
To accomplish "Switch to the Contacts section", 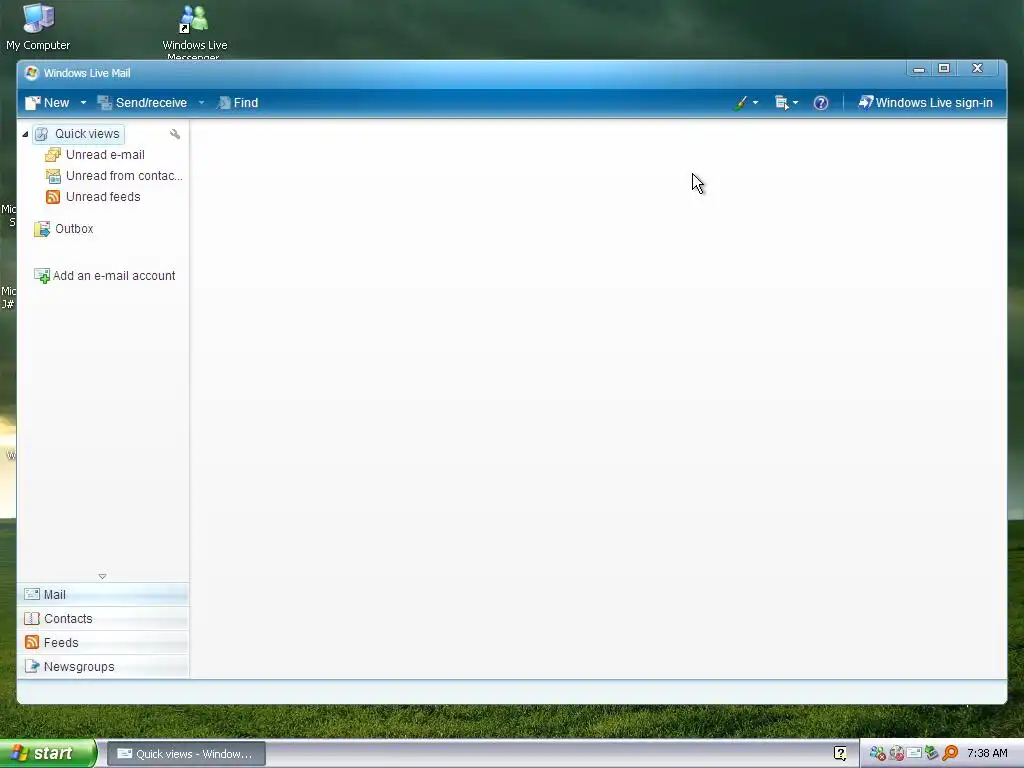I will point(103,618).
